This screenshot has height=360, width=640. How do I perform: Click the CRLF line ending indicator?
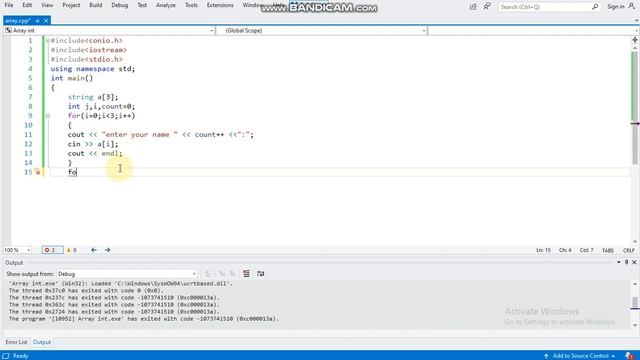[x=629, y=250]
